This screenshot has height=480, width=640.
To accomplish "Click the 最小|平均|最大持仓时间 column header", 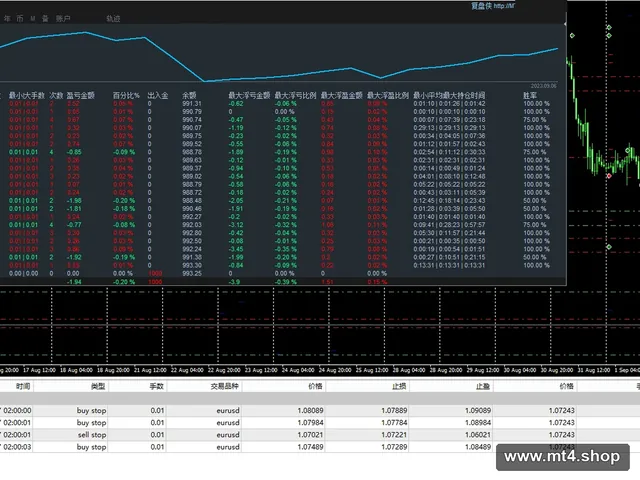I will [x=449, y=96].
